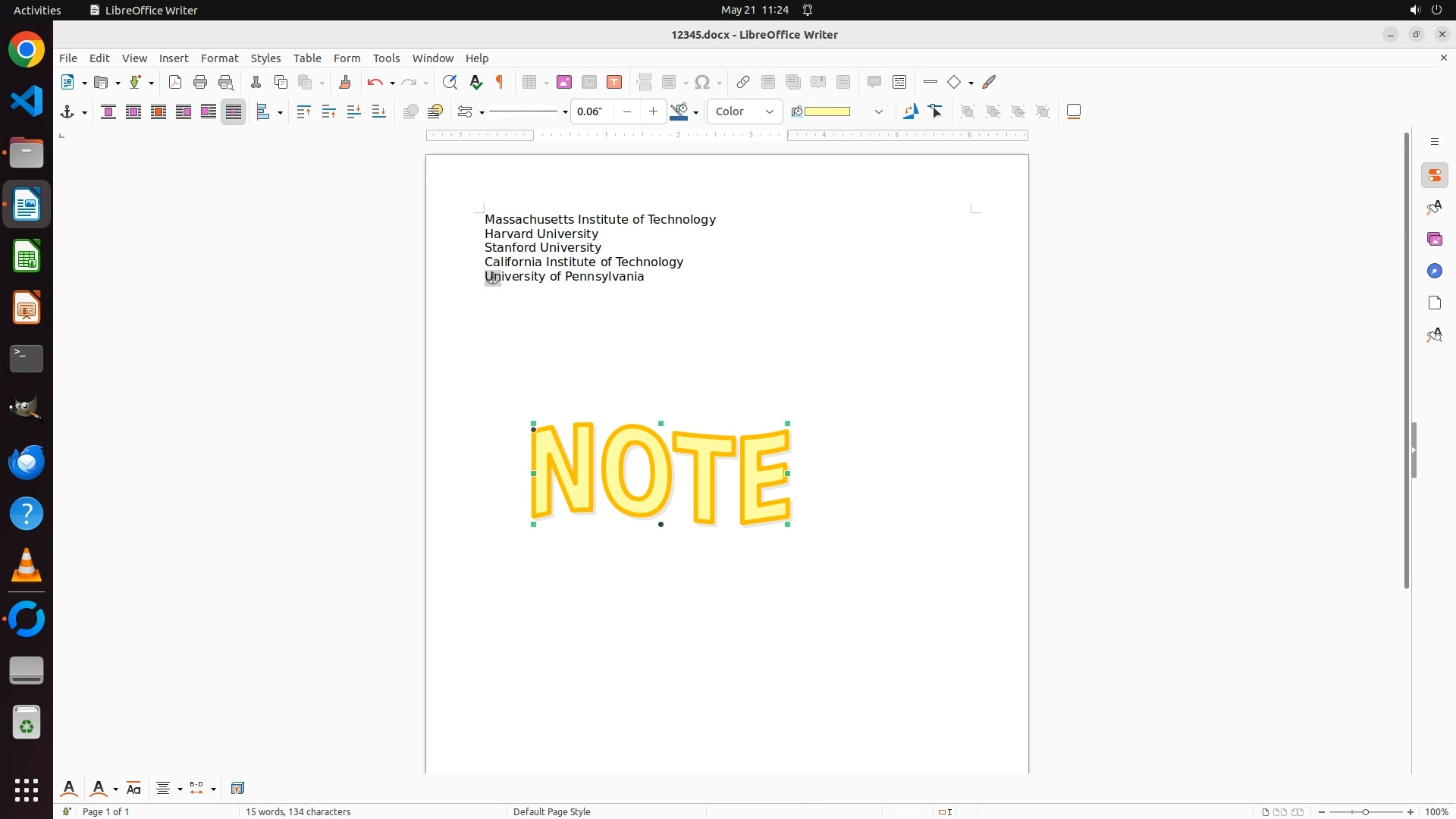
Task: Click the Bring to Front icon
Action: tap(304, 111)
